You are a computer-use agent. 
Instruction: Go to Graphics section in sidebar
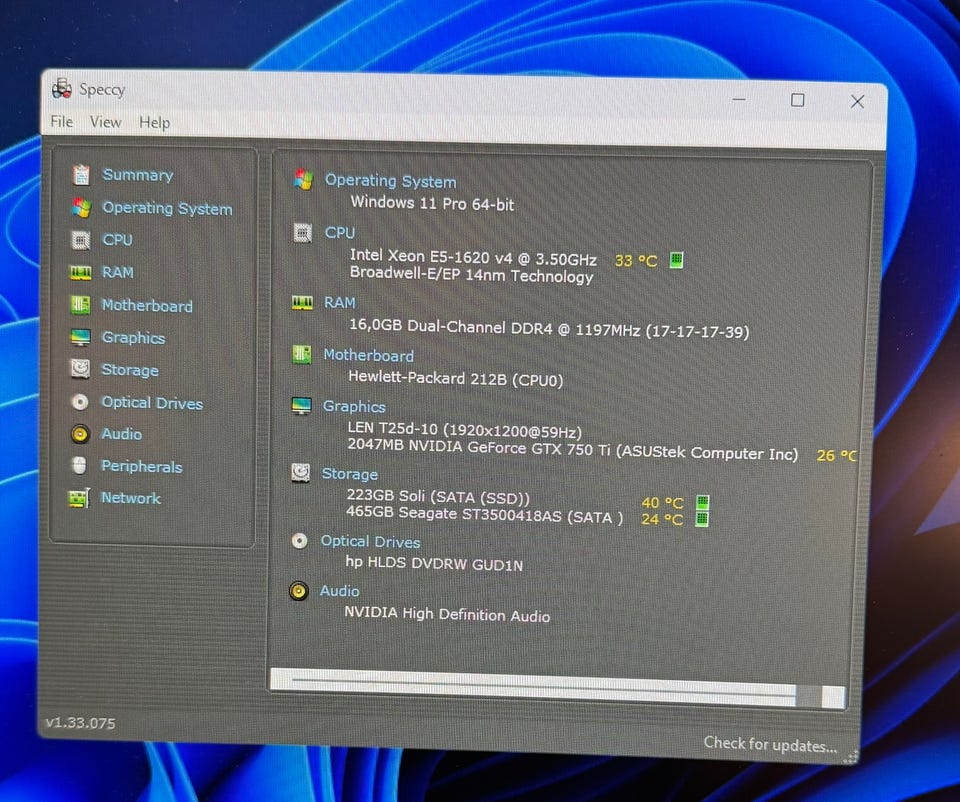click(133, 338)
